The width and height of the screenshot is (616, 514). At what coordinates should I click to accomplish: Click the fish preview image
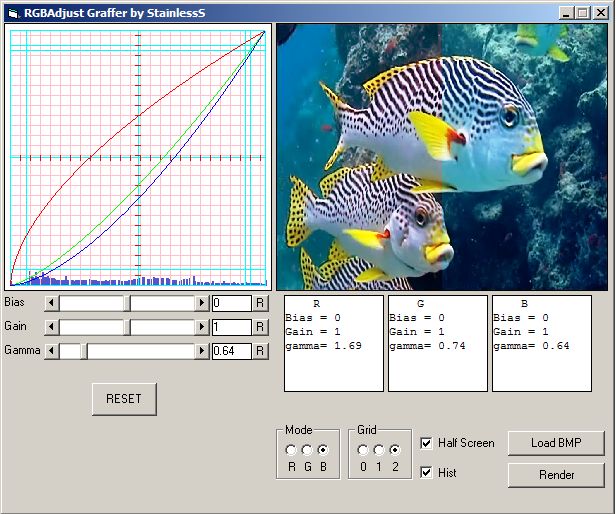coord(442,157)
